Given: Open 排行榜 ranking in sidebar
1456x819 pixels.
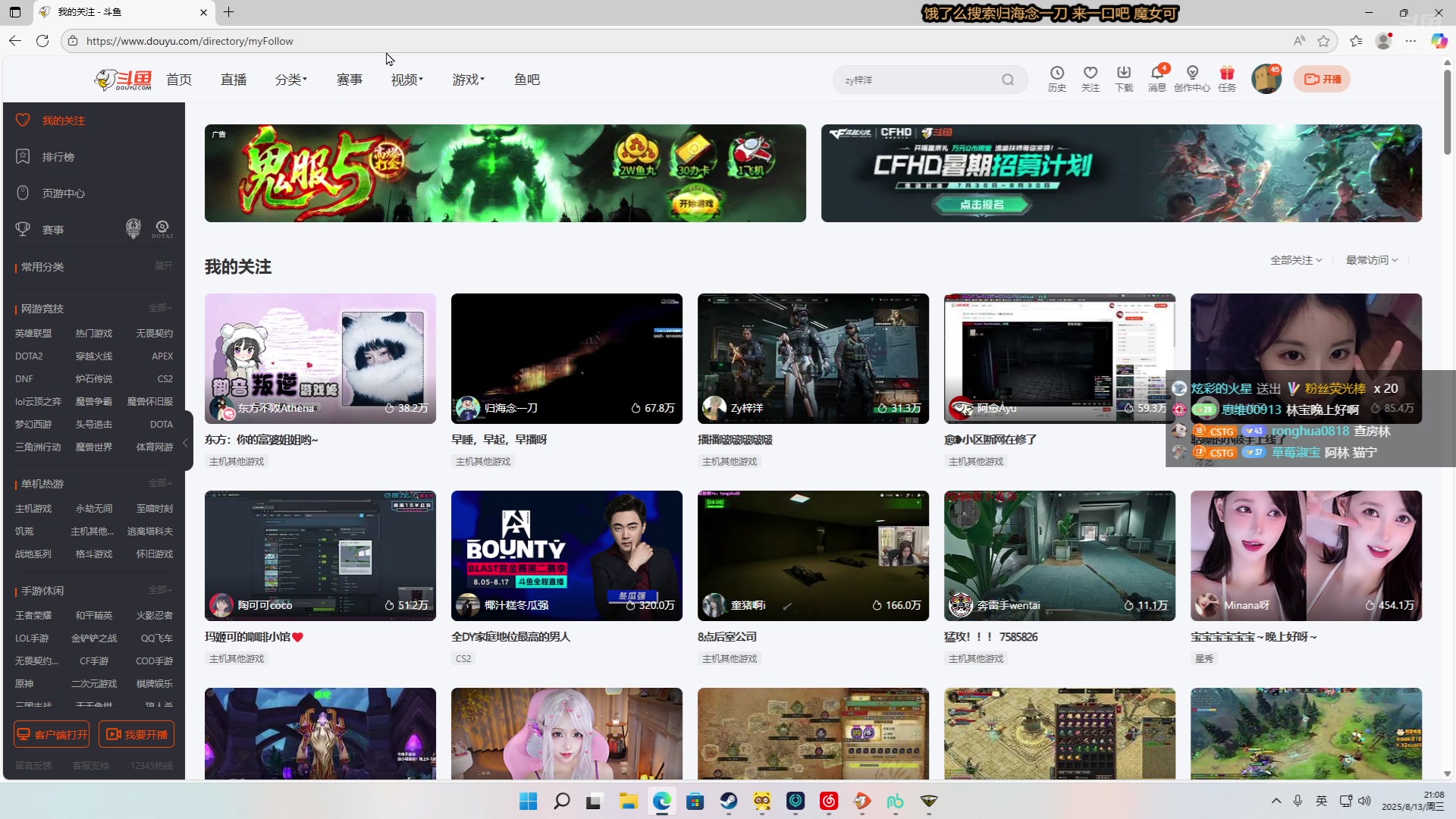Looking at the screenshot, I should click(45, 157).
